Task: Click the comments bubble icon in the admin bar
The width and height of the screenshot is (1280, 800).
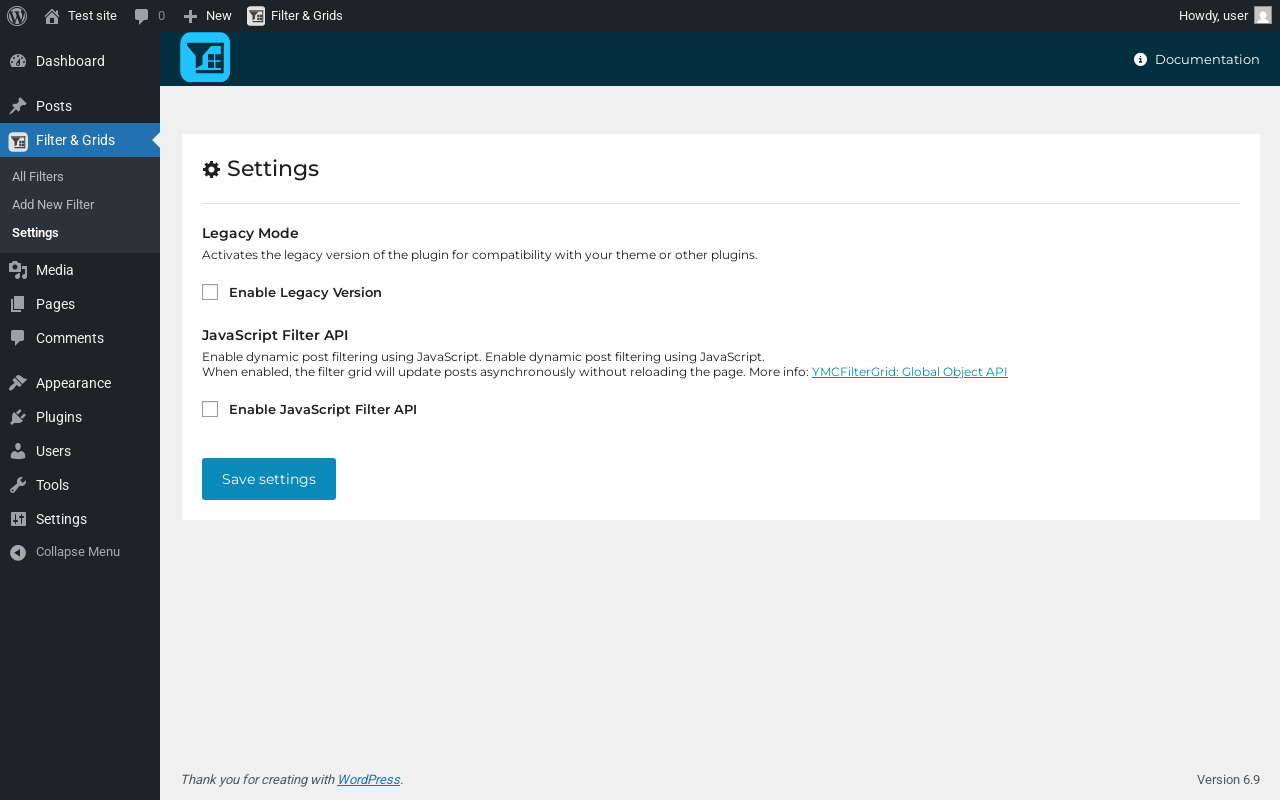Action: click(142, 16)
